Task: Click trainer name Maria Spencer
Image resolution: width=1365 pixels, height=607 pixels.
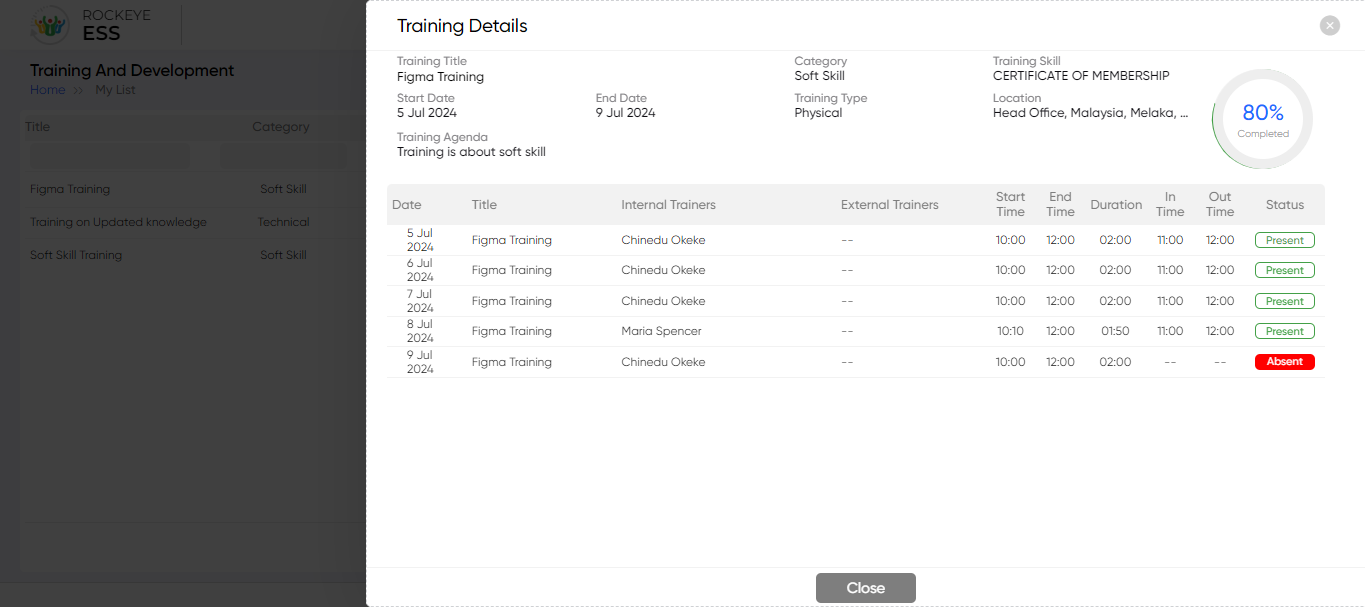Action: tap(661, 331)
